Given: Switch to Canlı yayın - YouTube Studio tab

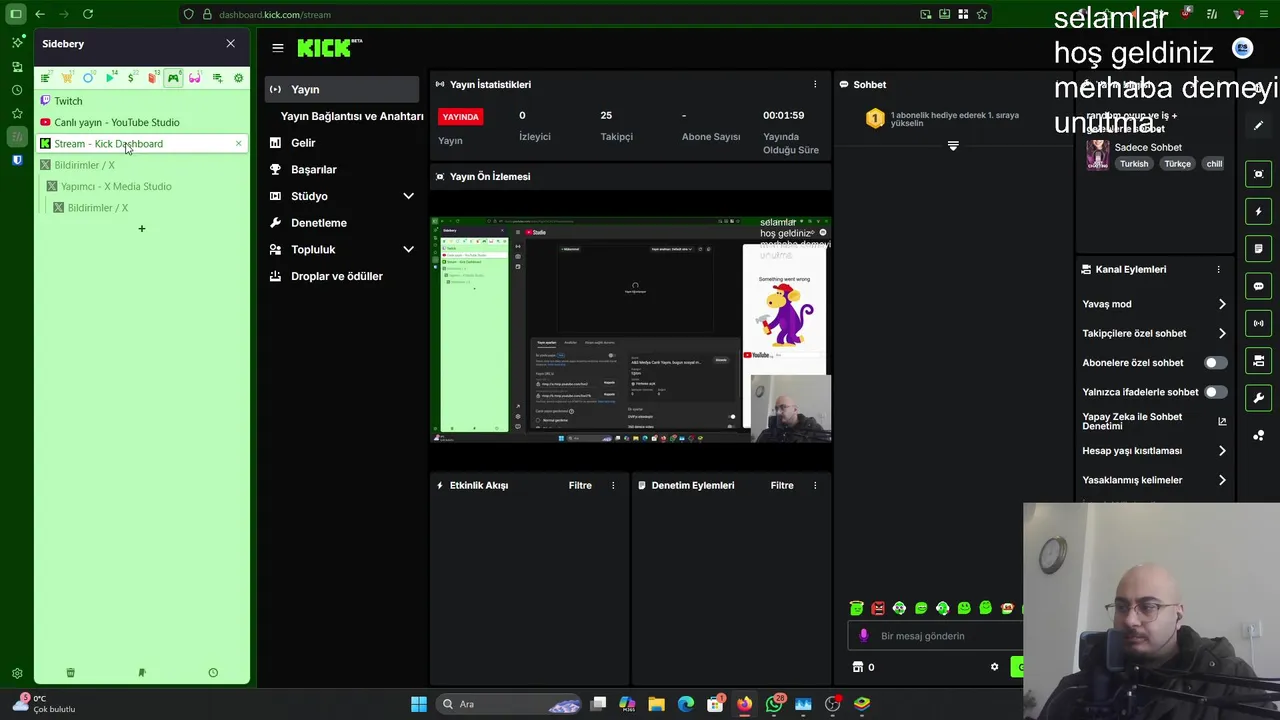Looking at the screenshot, I should [141, 122].
